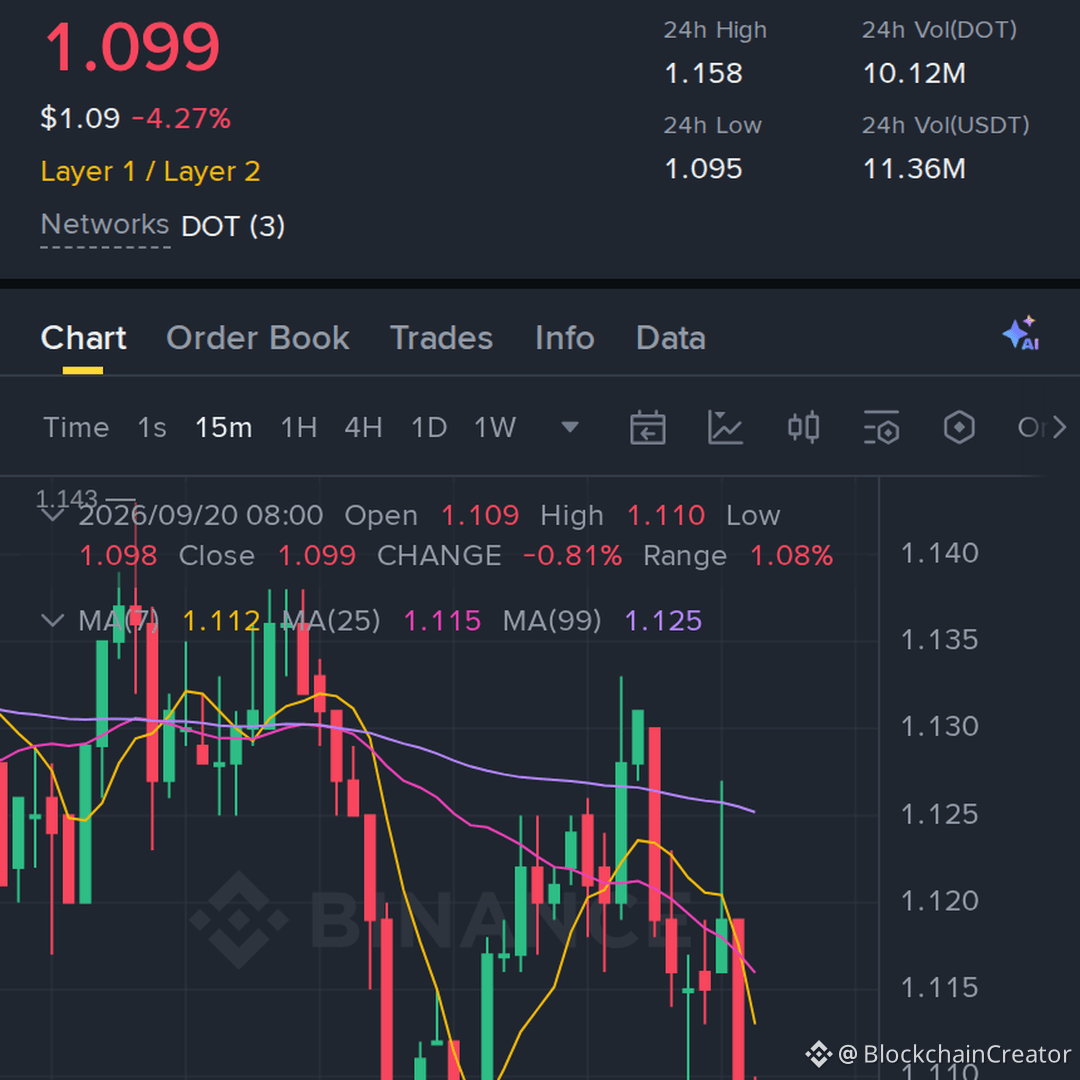Expand more time intervals dropdown arrow

click(x=570, y=427)
